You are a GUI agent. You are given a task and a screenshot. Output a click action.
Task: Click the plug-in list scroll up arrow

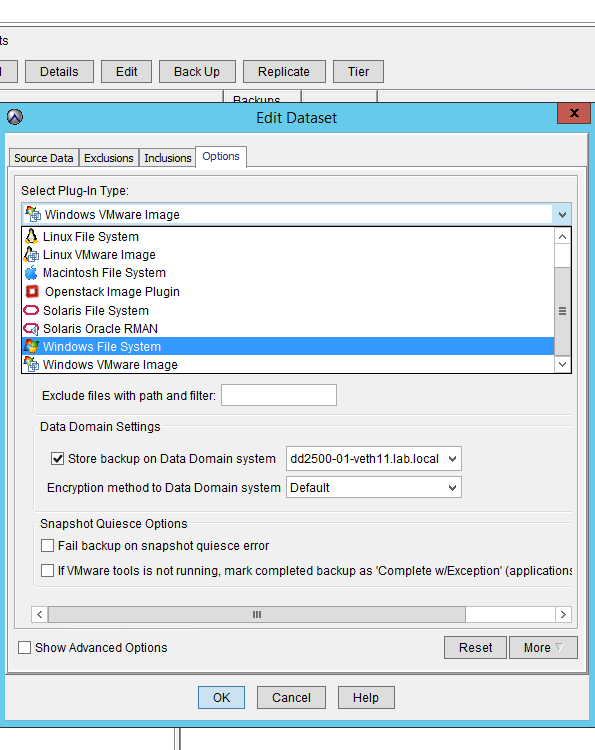pyautogui.click(x=562, y=236)
